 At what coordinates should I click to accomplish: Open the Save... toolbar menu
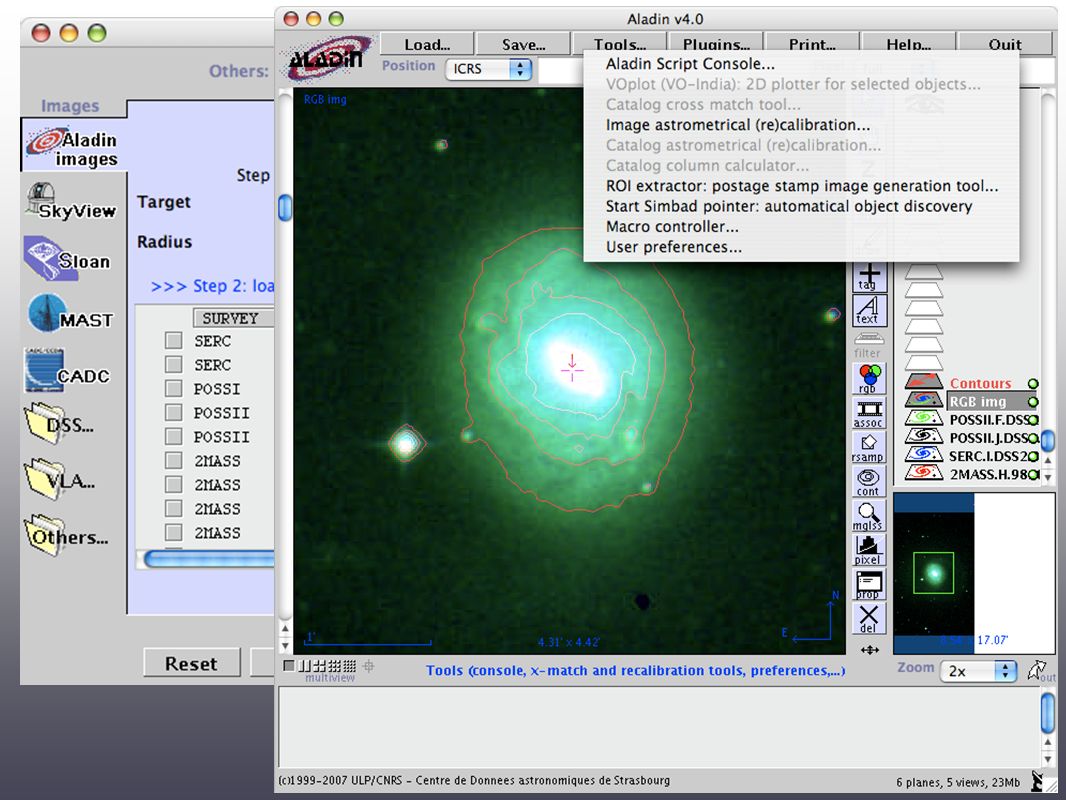[523, 44]
